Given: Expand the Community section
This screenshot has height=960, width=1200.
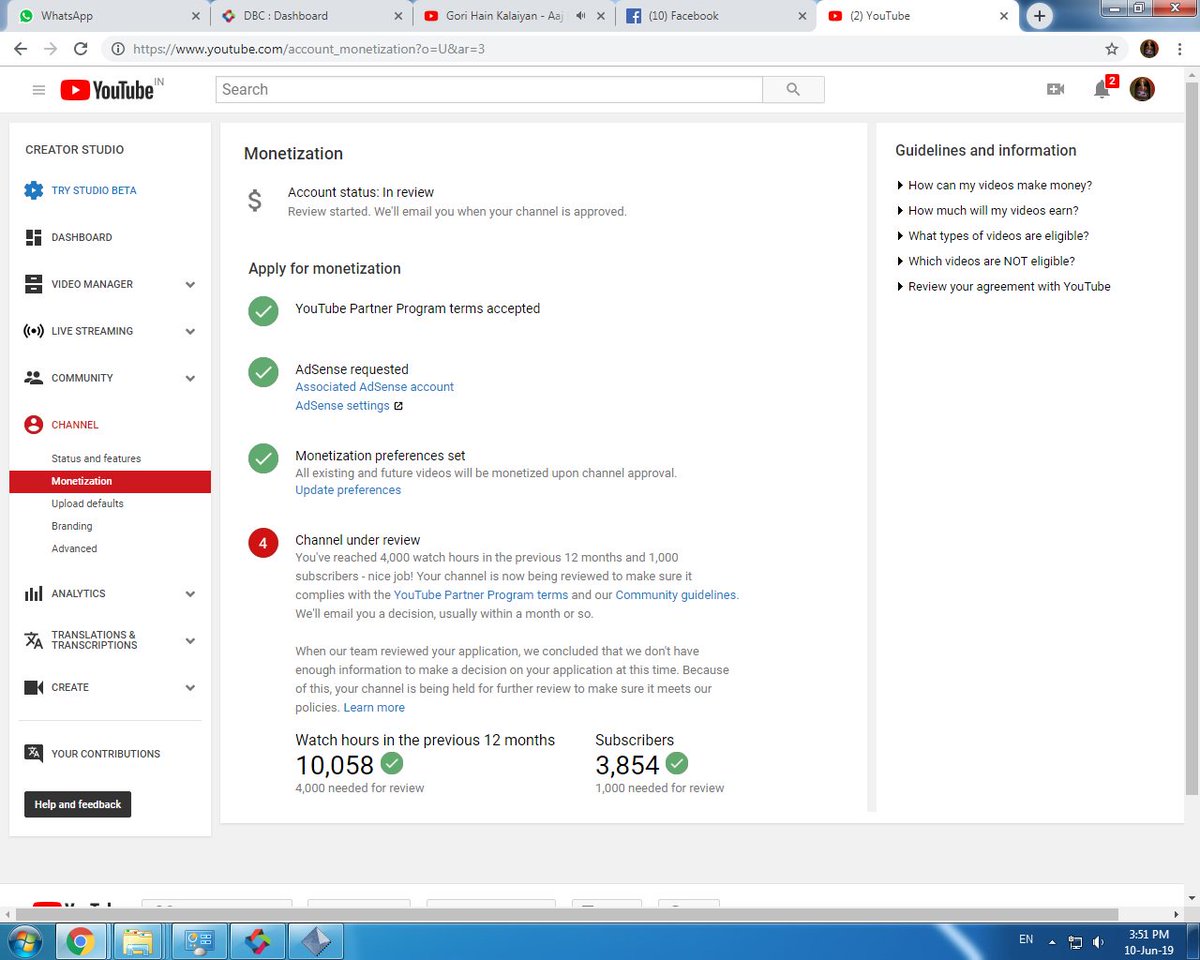Looking at the screenshot, I should pyautogui.click(x=190, y=378).
